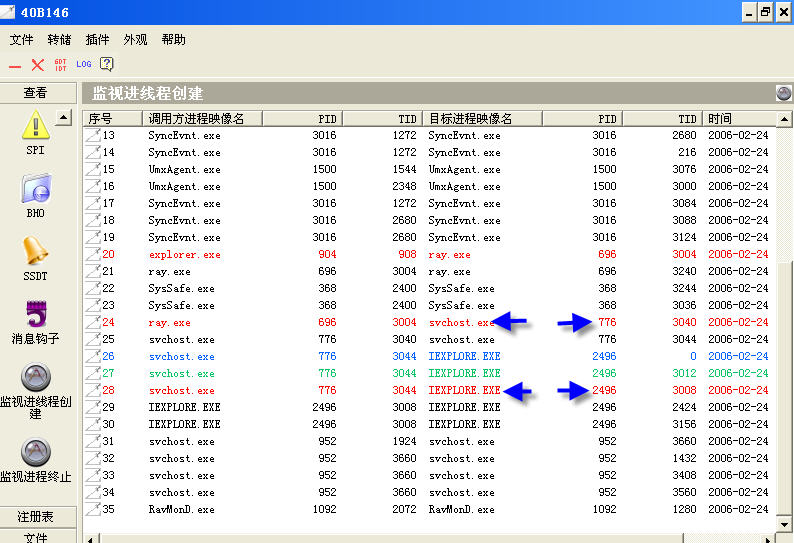794x543 pixels.
Task: Click the help question mark toolbar icon
Action: tap(106, 65)
